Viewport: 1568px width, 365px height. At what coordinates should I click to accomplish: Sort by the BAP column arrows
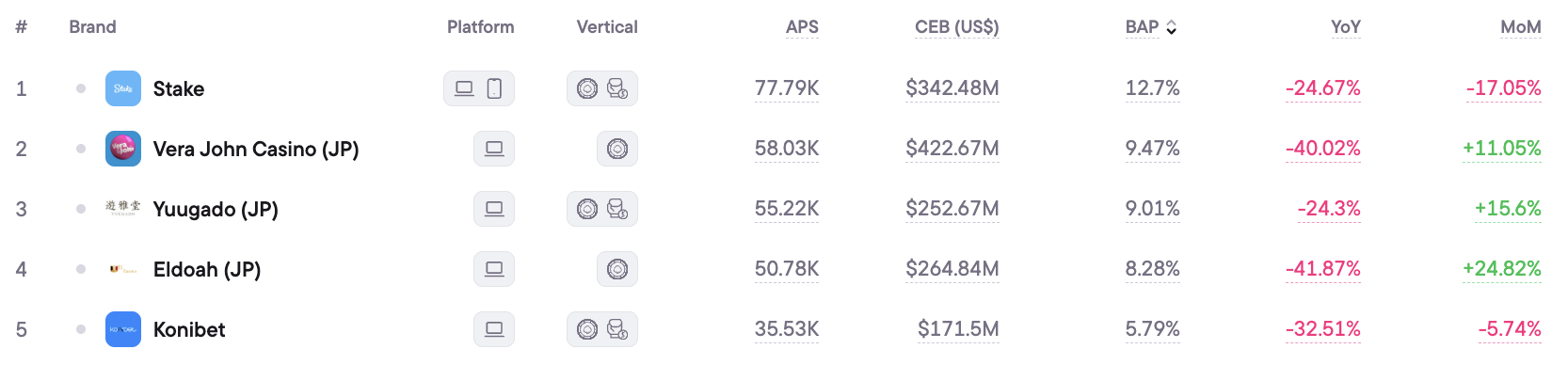click(x=1172, y=27)
